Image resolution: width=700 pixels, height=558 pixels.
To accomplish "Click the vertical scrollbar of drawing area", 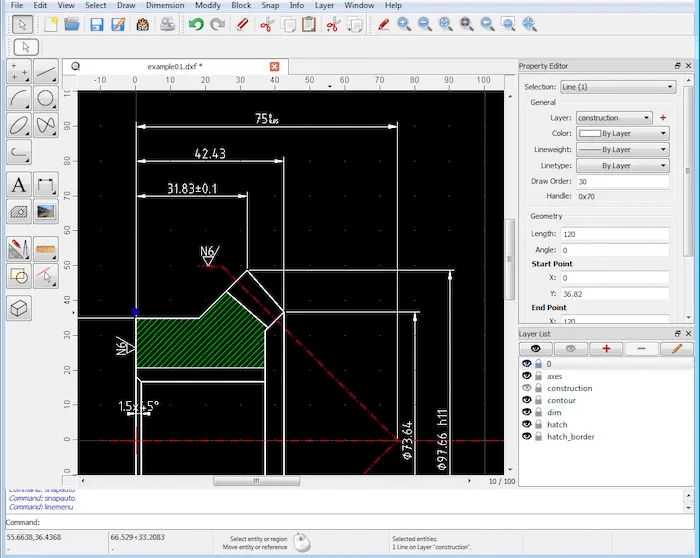I will coord(510,259).
